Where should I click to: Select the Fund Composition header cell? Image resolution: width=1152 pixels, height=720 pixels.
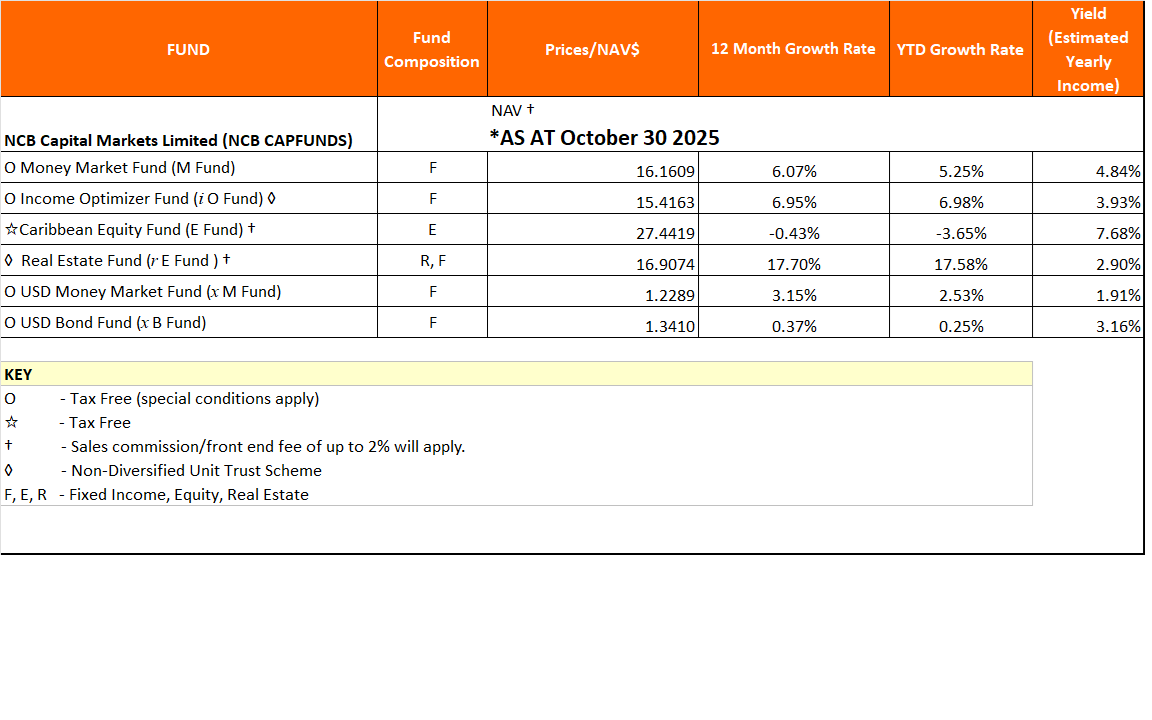click(x=432, y=49)
